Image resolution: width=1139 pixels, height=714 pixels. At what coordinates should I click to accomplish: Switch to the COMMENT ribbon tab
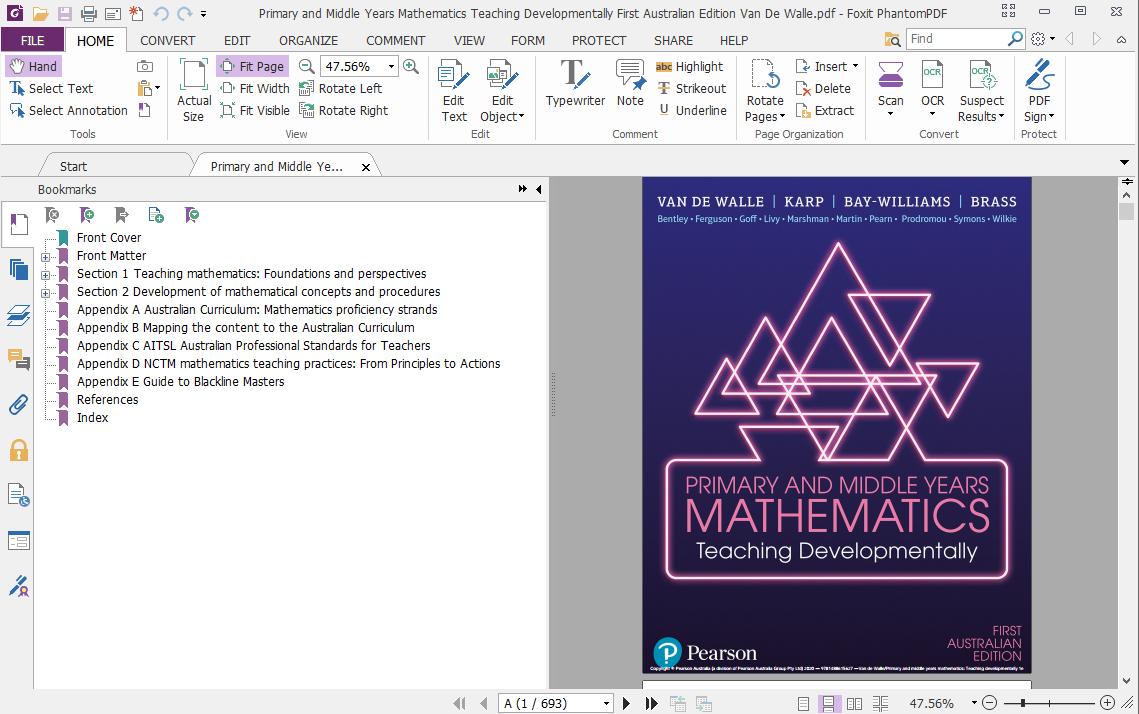pyautogui.click(x=395, y=41)
